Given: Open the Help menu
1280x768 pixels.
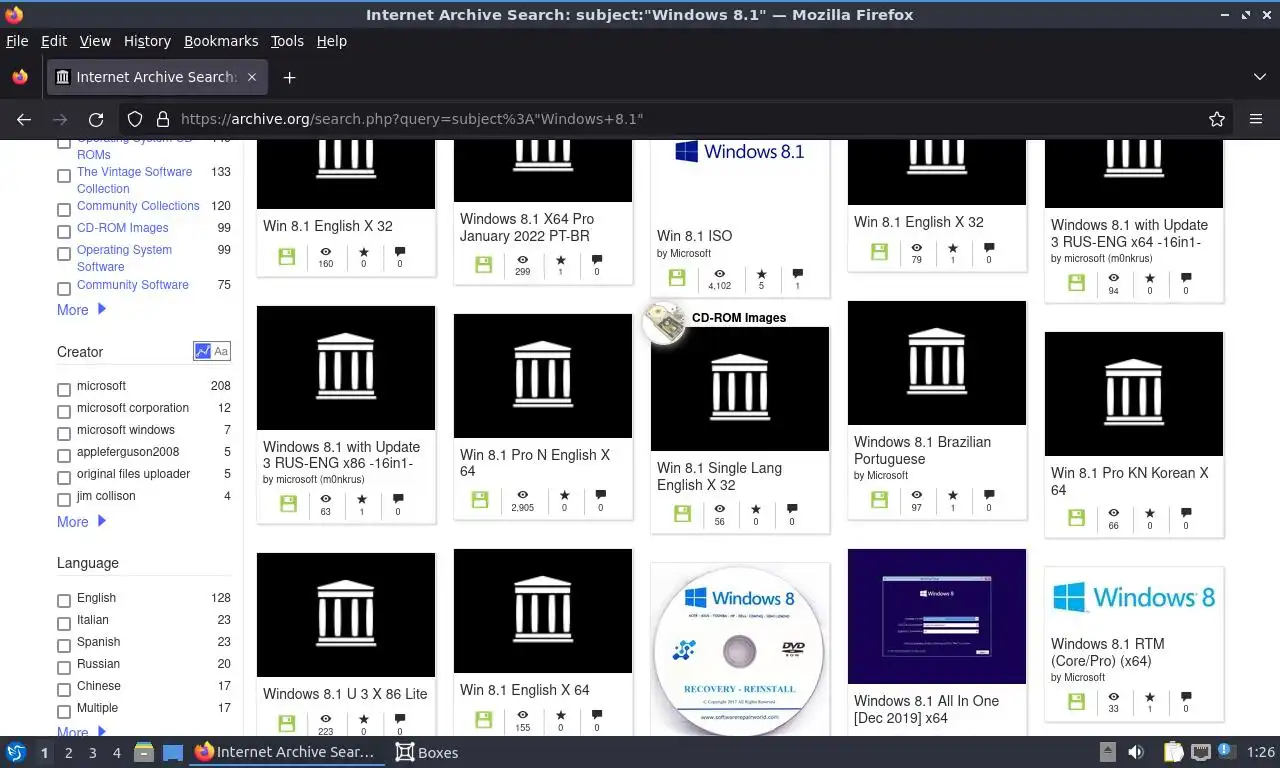Looking at the screenshot, I should 331,41.
